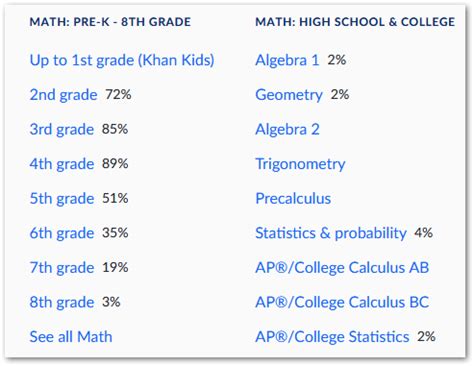The width and height of the screenshot is (474, 366).
Task: Select the Algebra 2 link
Action: pyautogui.click(x=287, y=130)
